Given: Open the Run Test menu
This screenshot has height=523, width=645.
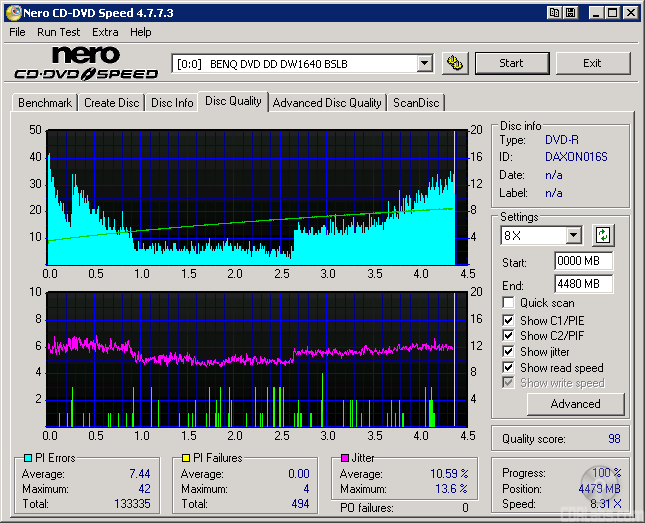Looking at the screenshot, I should pyautogui.click(x=59, y=32).
